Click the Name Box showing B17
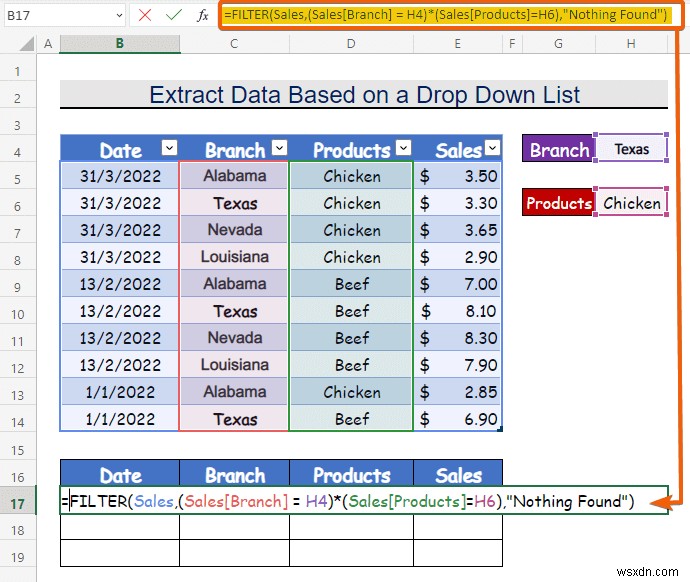Viewport: 690px width, 582px height. tap(59, 15)
